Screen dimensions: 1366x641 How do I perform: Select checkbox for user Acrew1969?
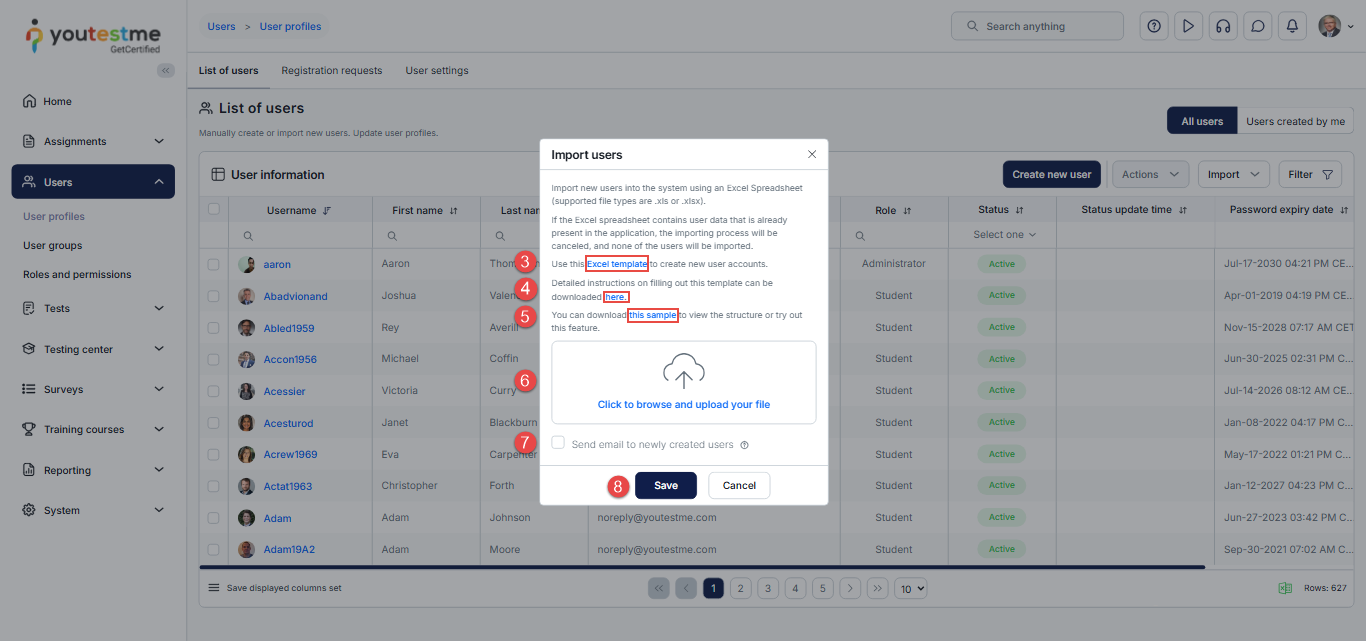(213, 454)
